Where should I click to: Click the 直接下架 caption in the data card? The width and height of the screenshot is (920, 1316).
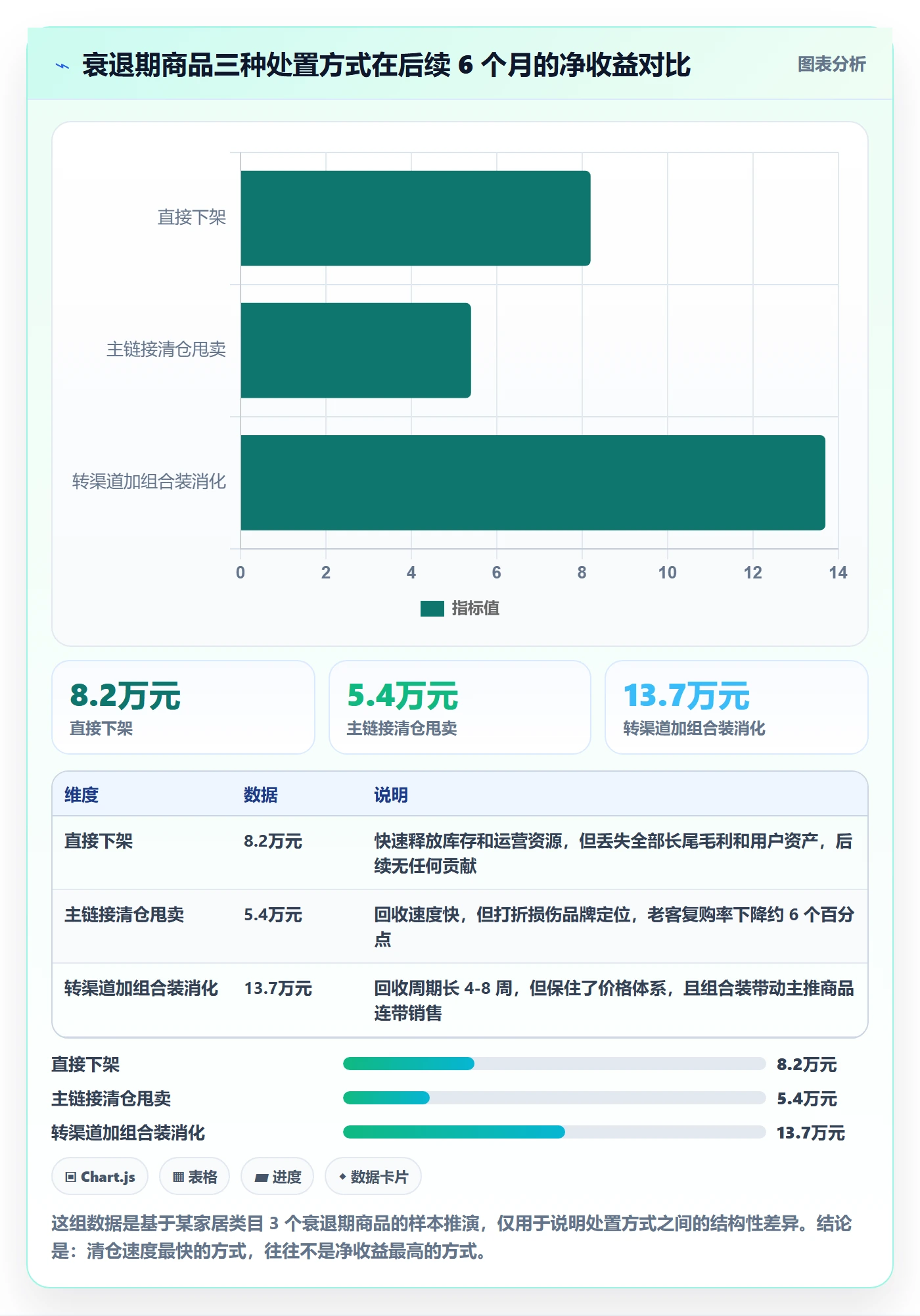(x=101, y=728)
